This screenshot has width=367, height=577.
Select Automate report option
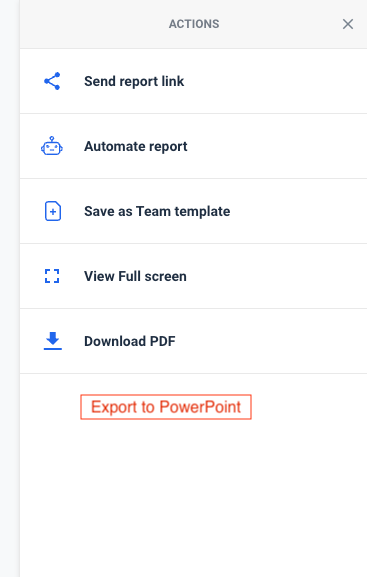[193, 146]
